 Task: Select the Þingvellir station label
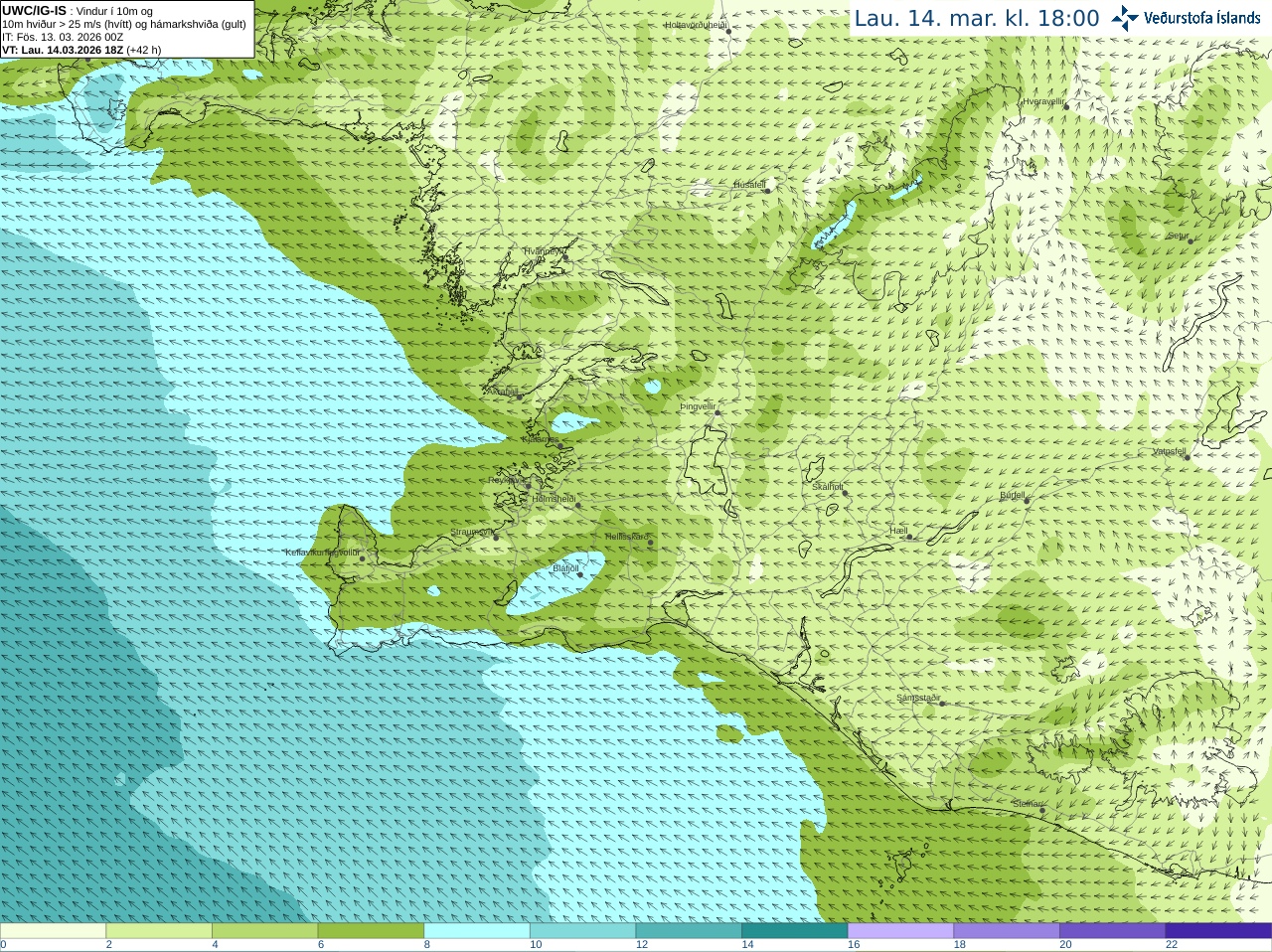coord(698,406)
